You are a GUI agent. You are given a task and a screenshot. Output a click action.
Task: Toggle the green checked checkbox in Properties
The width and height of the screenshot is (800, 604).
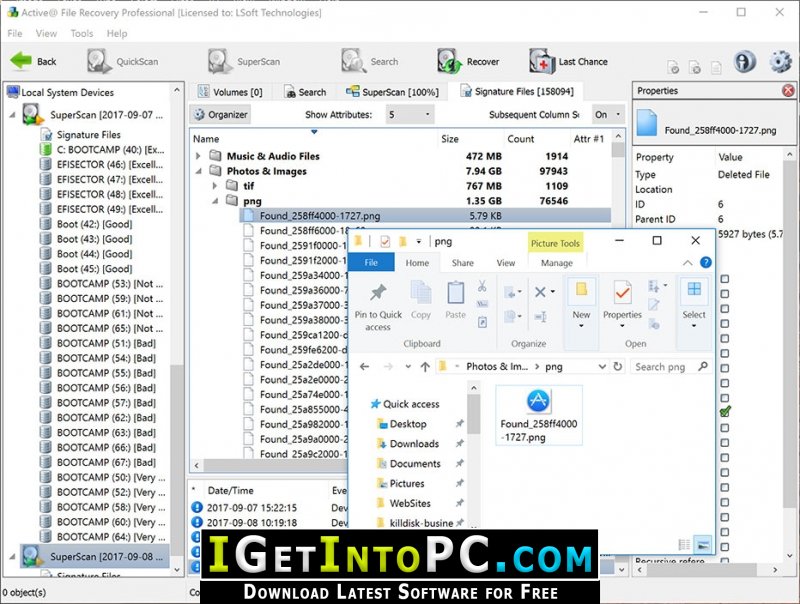click(x=725, y=412)
